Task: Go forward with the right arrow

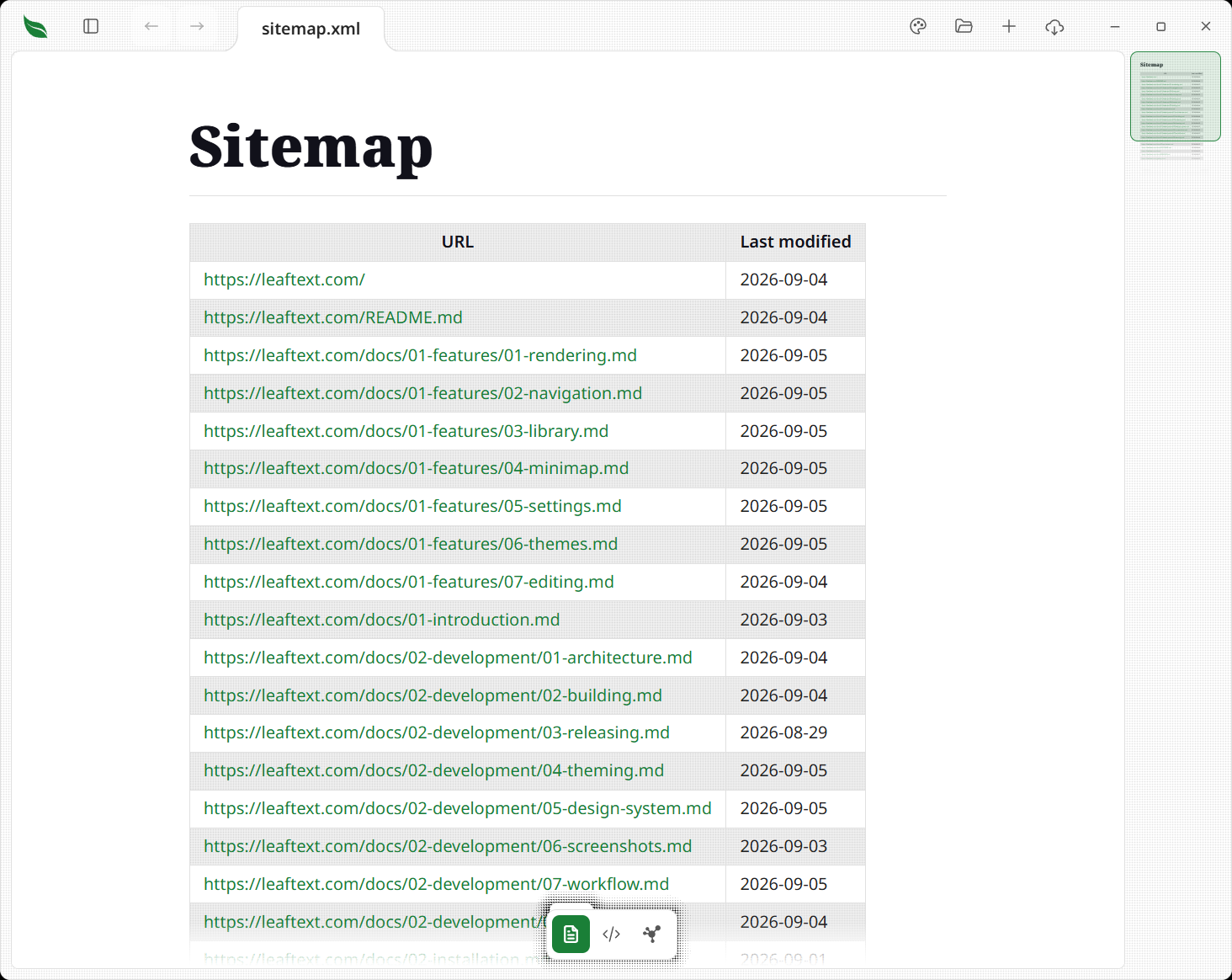Action: pos(197,26)
